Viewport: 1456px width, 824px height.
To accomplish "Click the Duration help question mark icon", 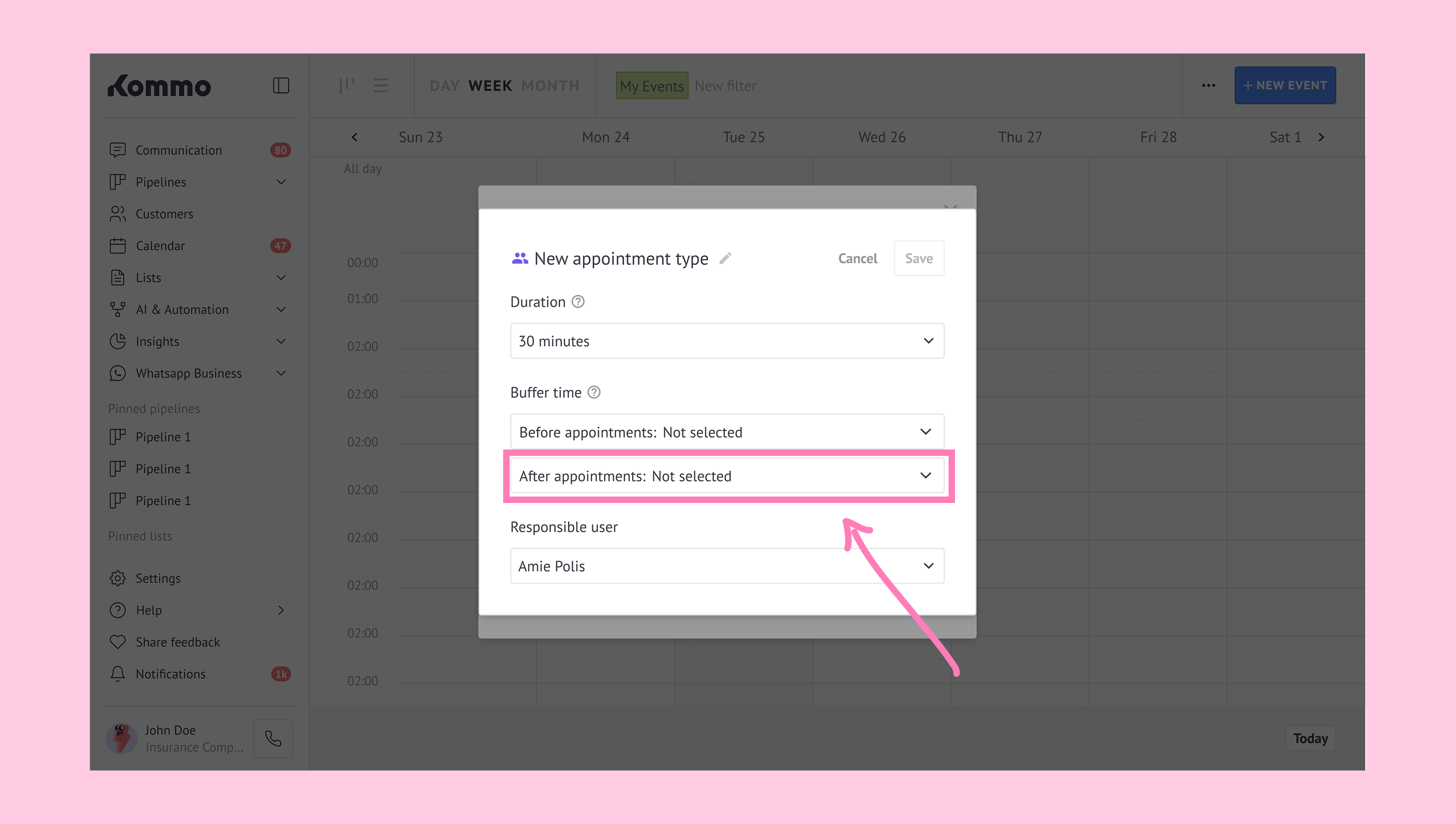I will [x=578, y=302].
